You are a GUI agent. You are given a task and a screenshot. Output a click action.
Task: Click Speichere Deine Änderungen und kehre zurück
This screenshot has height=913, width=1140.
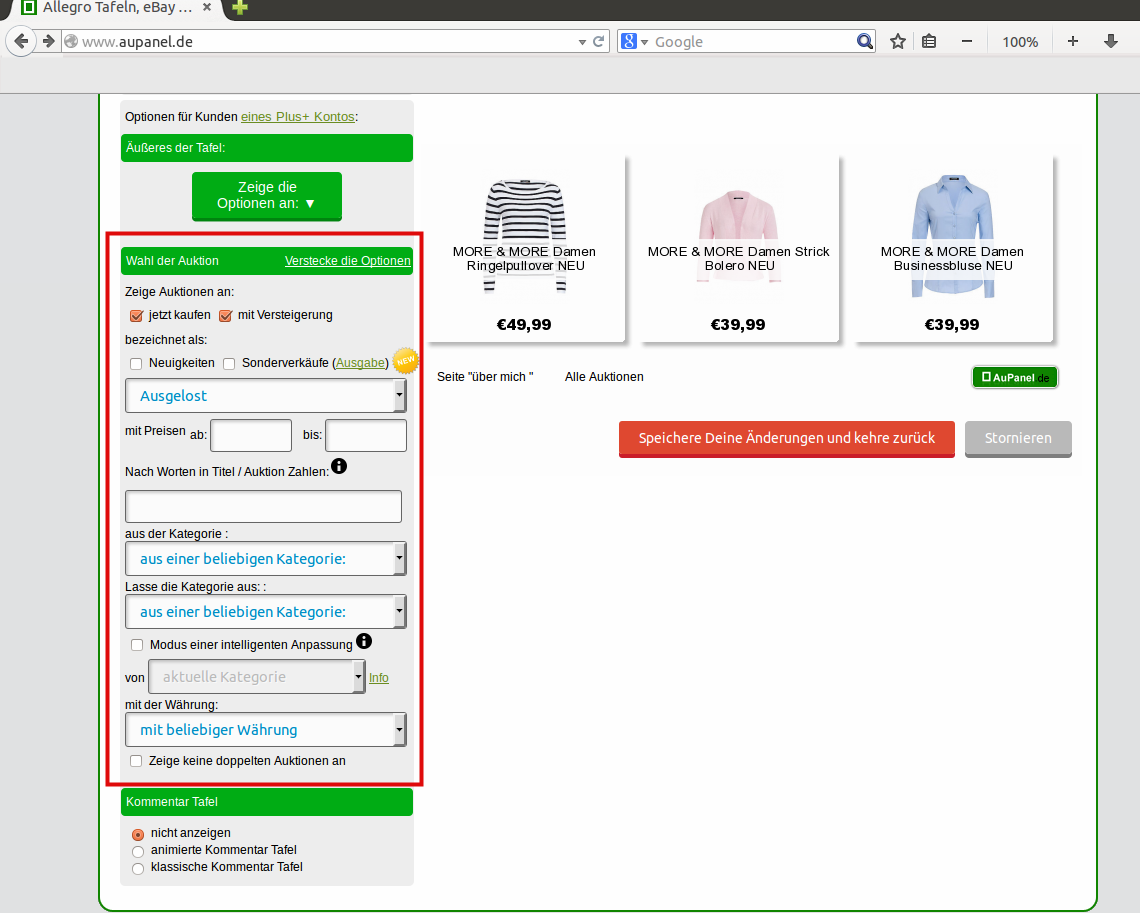[x=787, y=438]
